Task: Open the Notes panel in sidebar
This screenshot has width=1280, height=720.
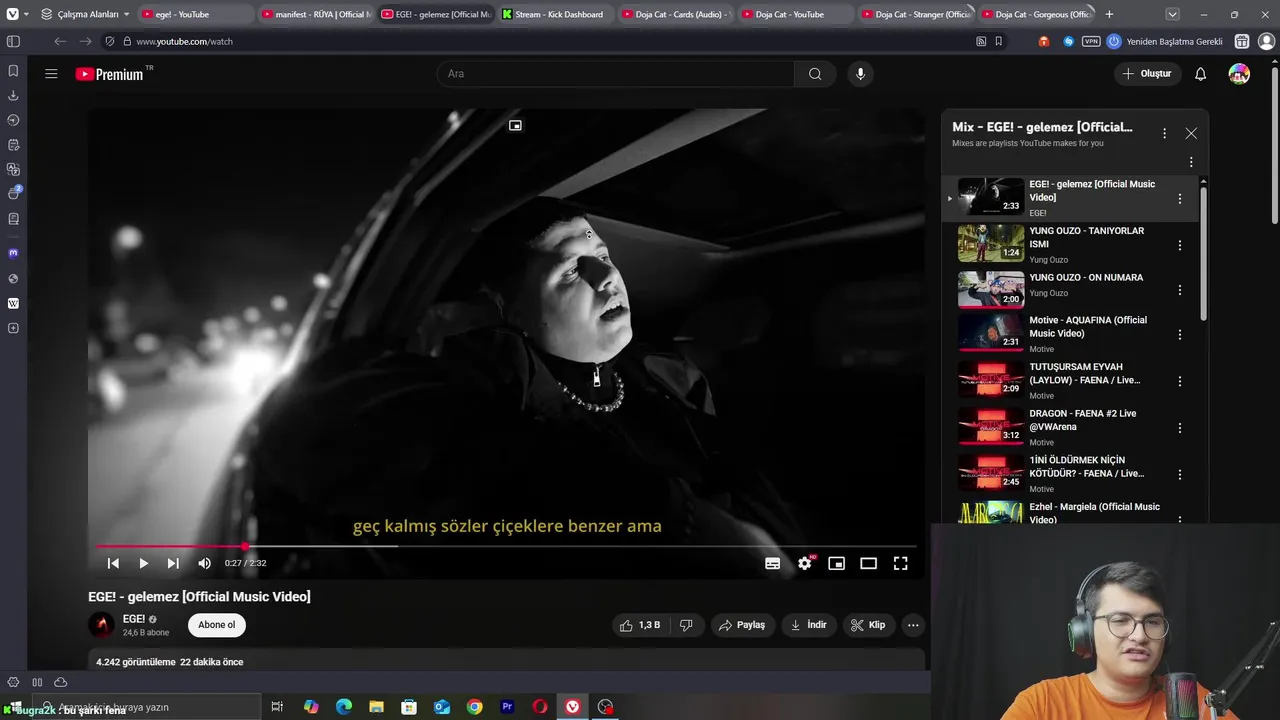Action: pyautogui.click(x=13, y=145)
